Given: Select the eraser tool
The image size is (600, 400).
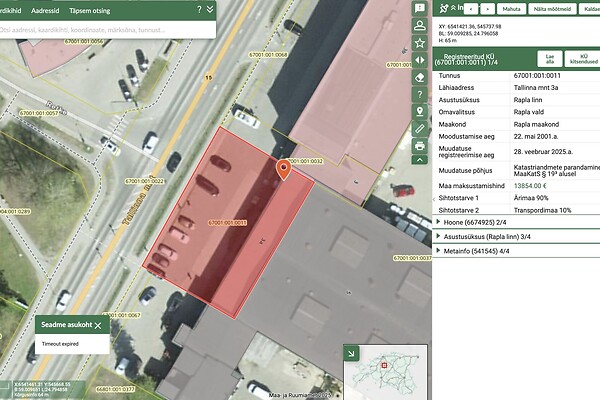Looking at the screenshot, I should coord(419,77).
